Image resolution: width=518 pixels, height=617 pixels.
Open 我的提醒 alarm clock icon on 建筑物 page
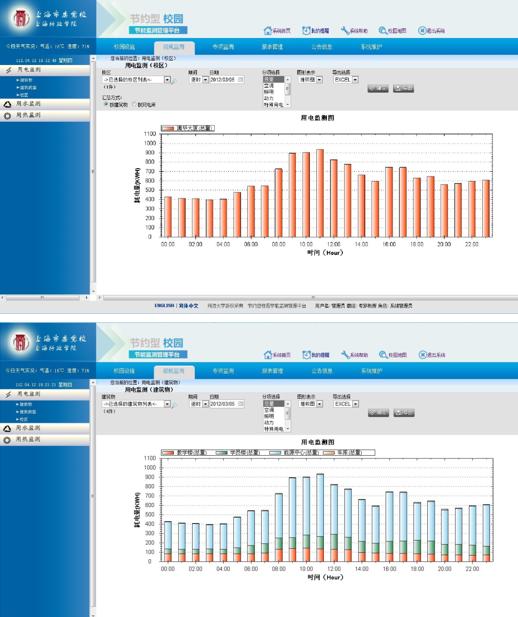point(315,355)
